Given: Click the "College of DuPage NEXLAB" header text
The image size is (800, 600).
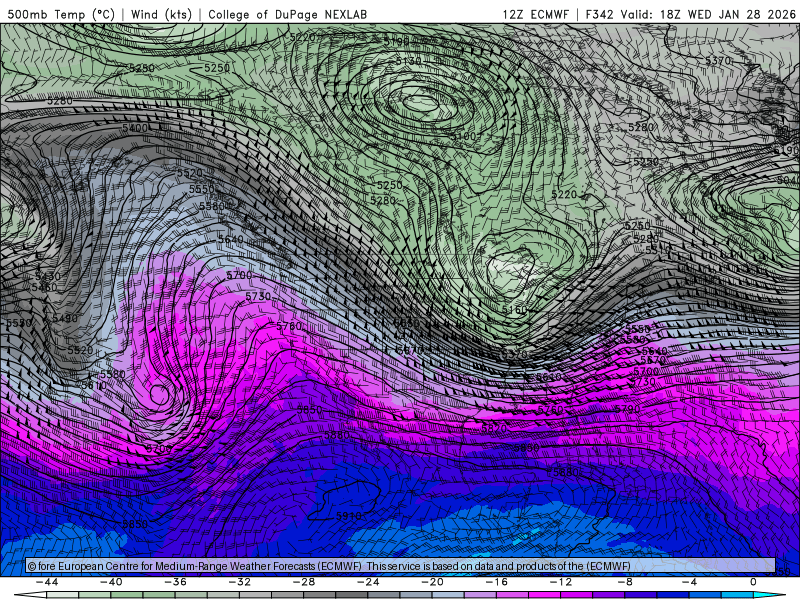Looking at the screenshot, I should (x=287, y=14).
